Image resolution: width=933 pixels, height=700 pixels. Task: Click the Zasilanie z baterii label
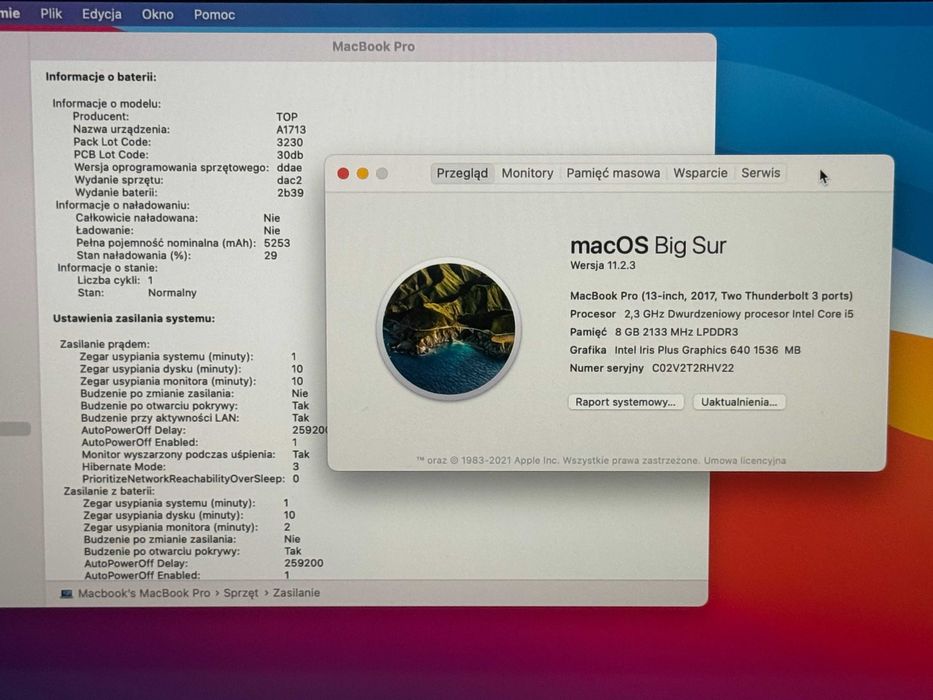109,491
